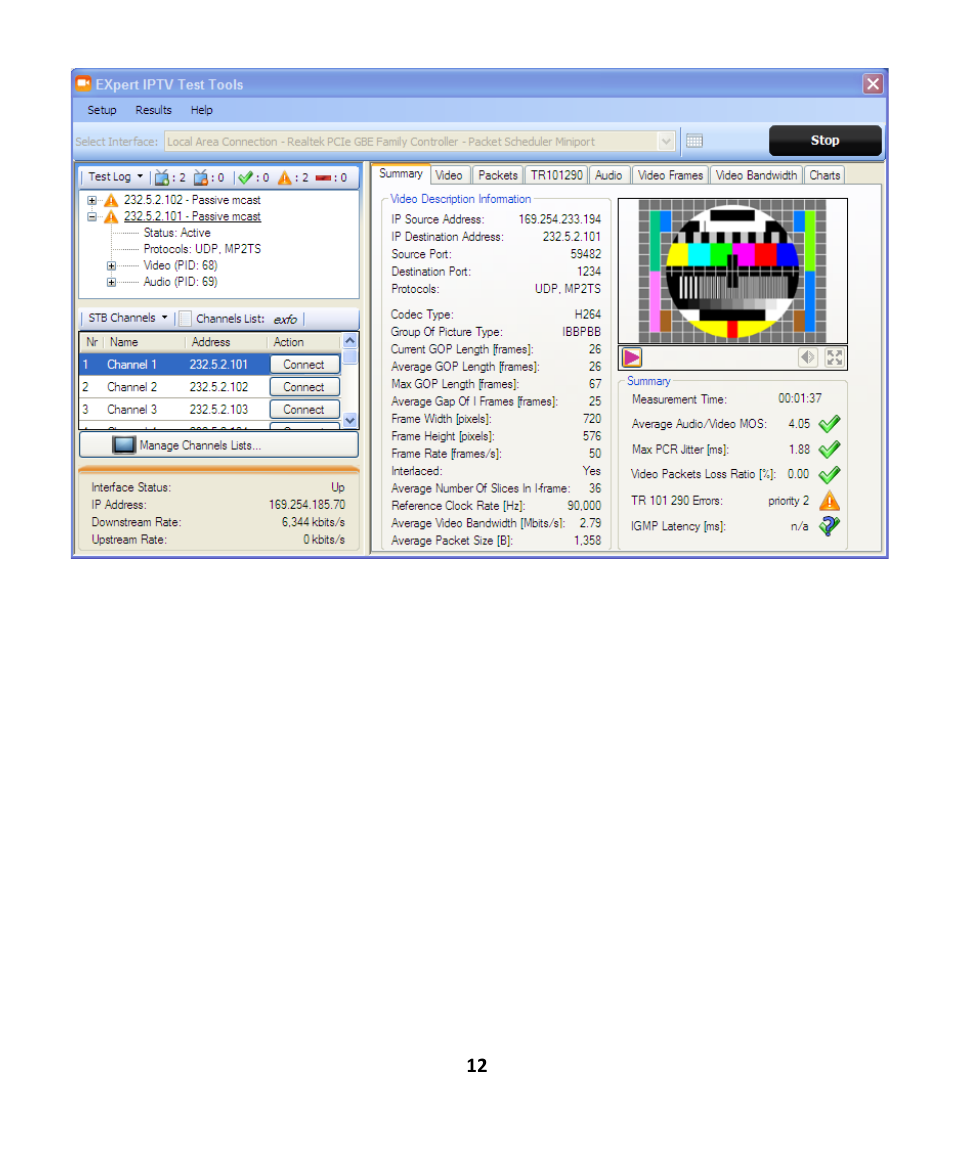Screen dimensions: 954x1159
Task: Click green checkmark next to Average Audio/Video MOS
Action: (829, 424)
